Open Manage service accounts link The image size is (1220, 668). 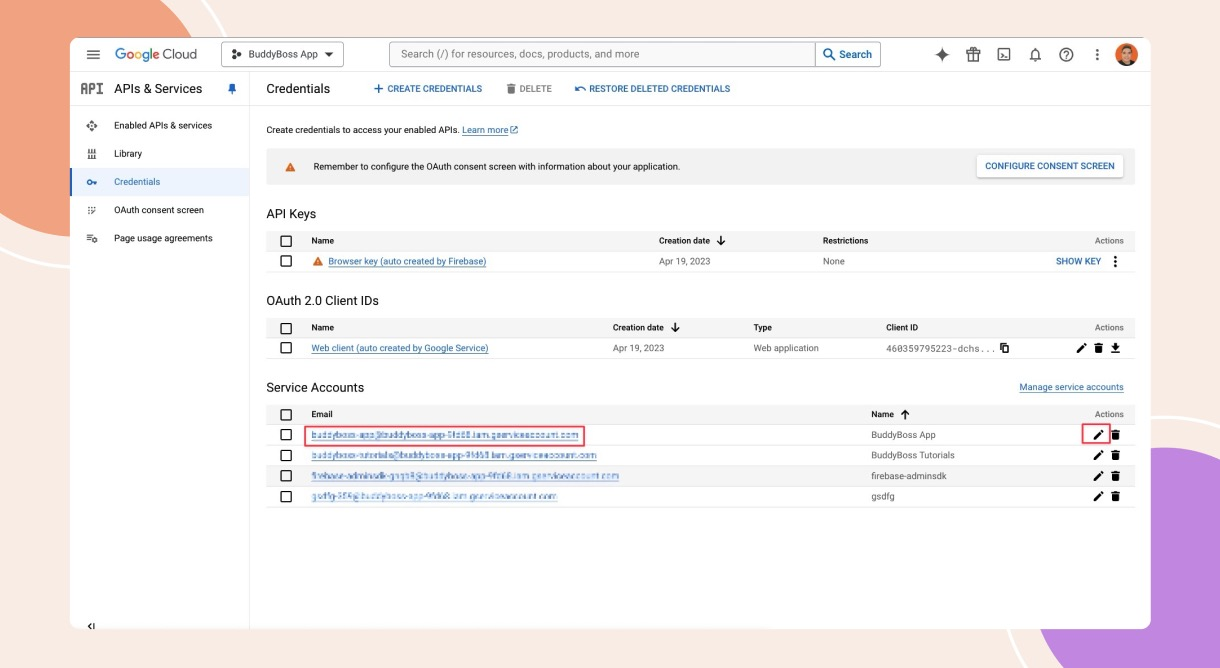[x=1071, y=387]
